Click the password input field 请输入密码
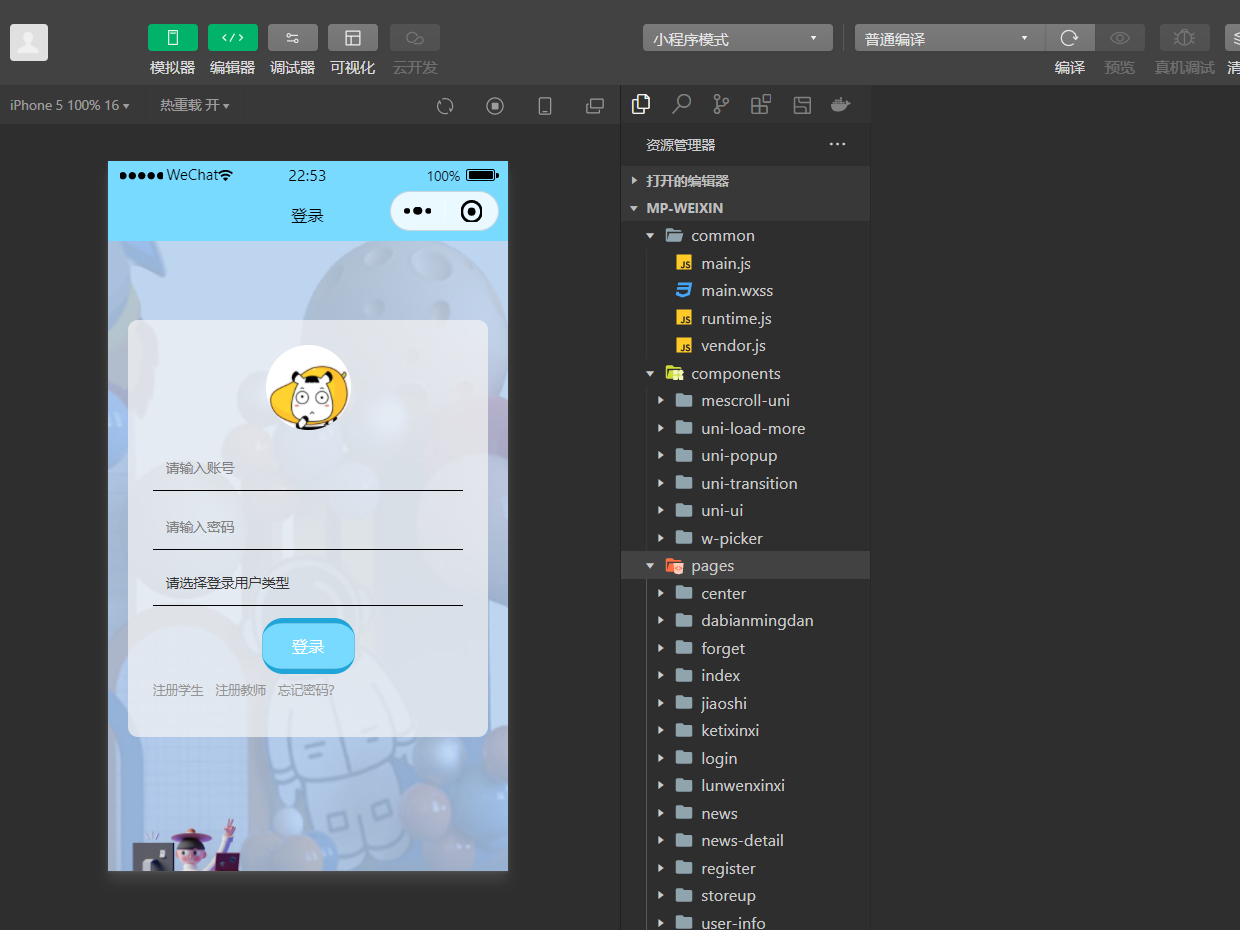Viewport: 1240px width, 930px height. [x=308, y=527]
